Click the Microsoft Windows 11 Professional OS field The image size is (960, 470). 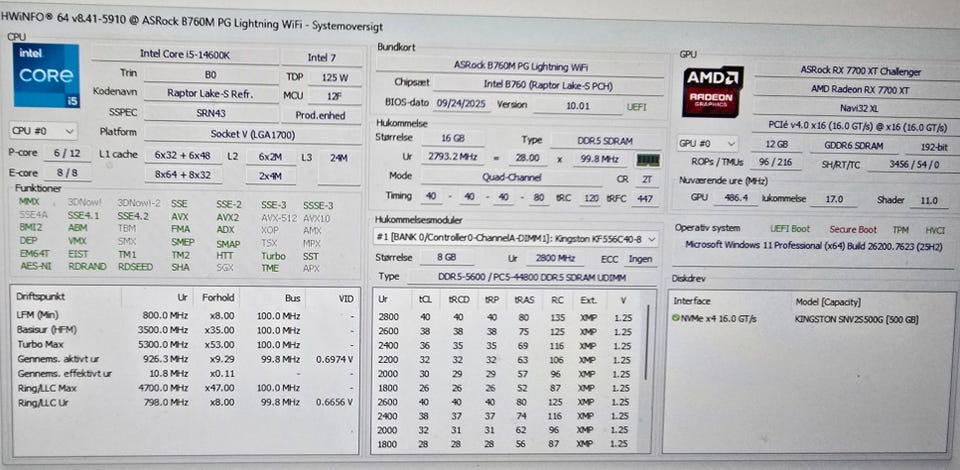coord(814,245)
